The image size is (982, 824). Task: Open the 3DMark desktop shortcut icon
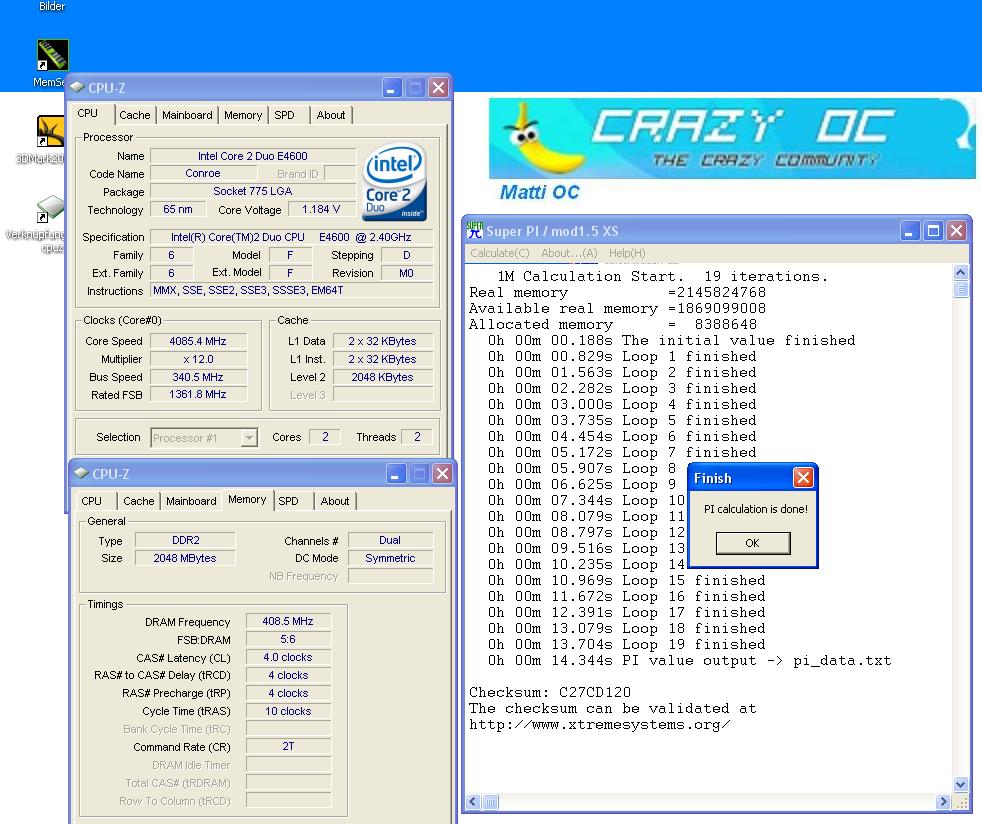click(x=50, y=131)
